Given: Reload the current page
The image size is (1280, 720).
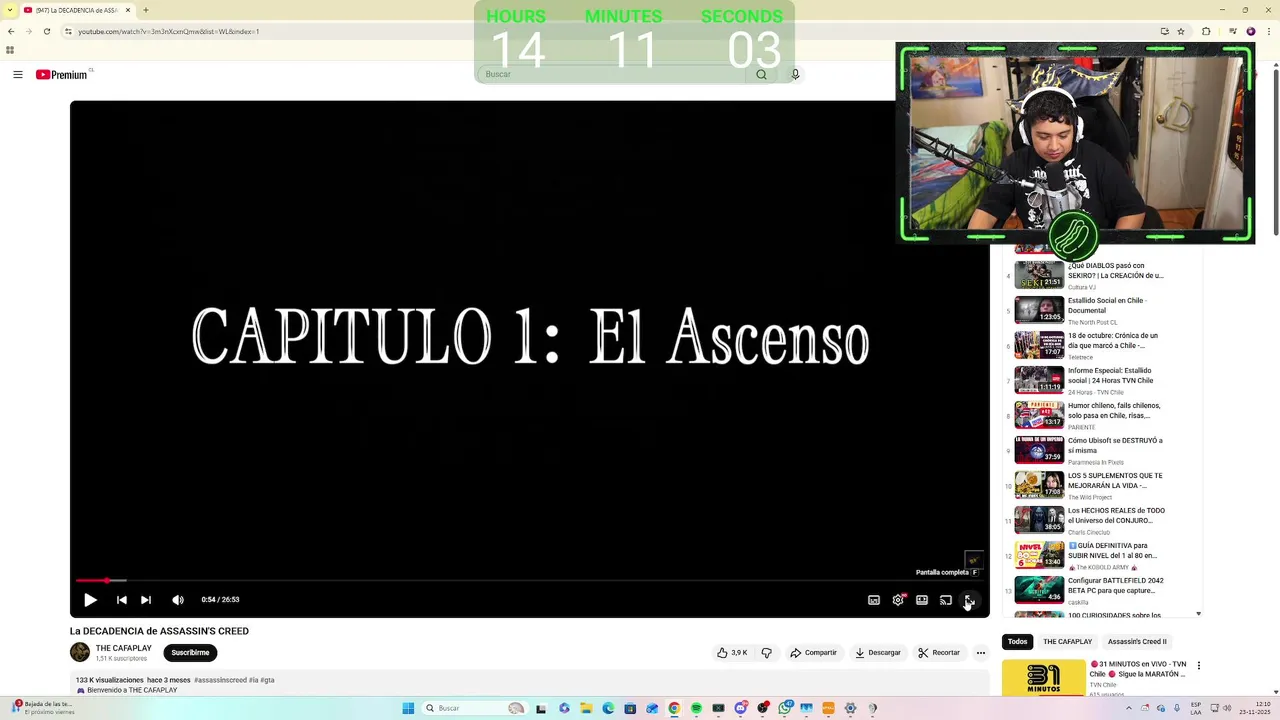Looking at the screenshot, I should [x=46, y=31].
